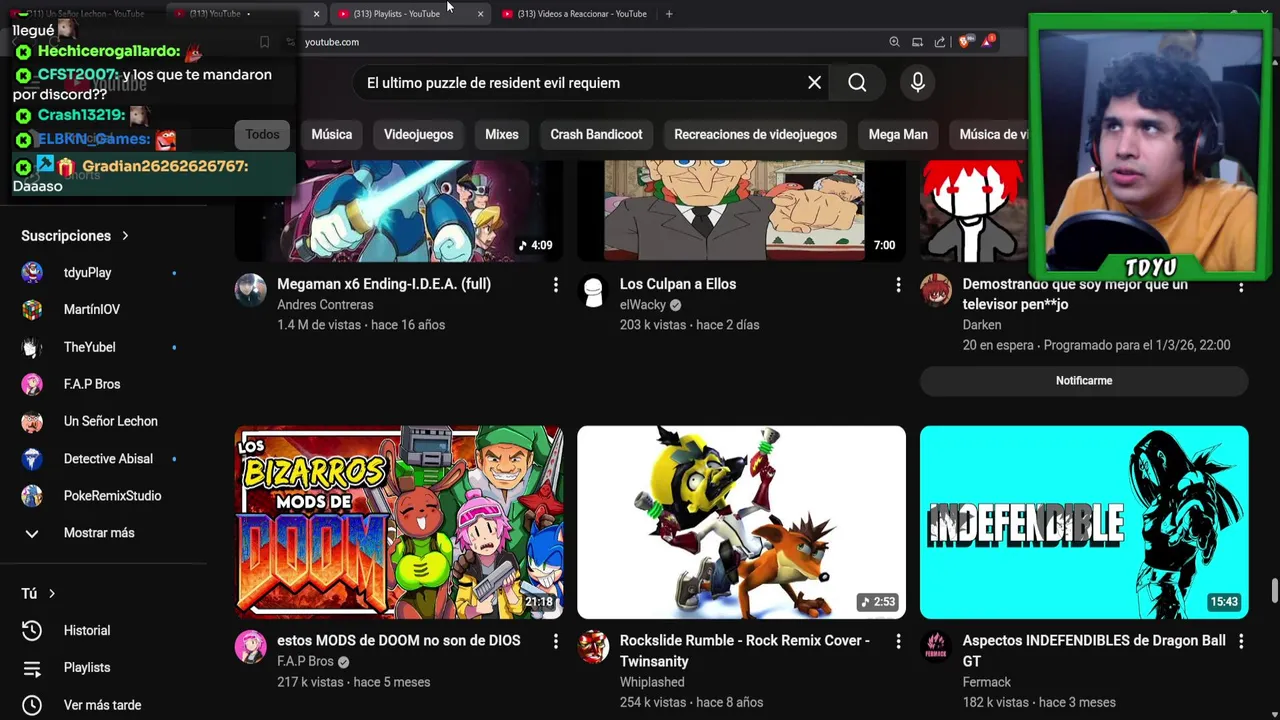Image resolution: width=1280 pixels, height=720 pixels.
Task: Open title Rockslide Rumble - Rock Remix Cover
Action: point(745,651)
